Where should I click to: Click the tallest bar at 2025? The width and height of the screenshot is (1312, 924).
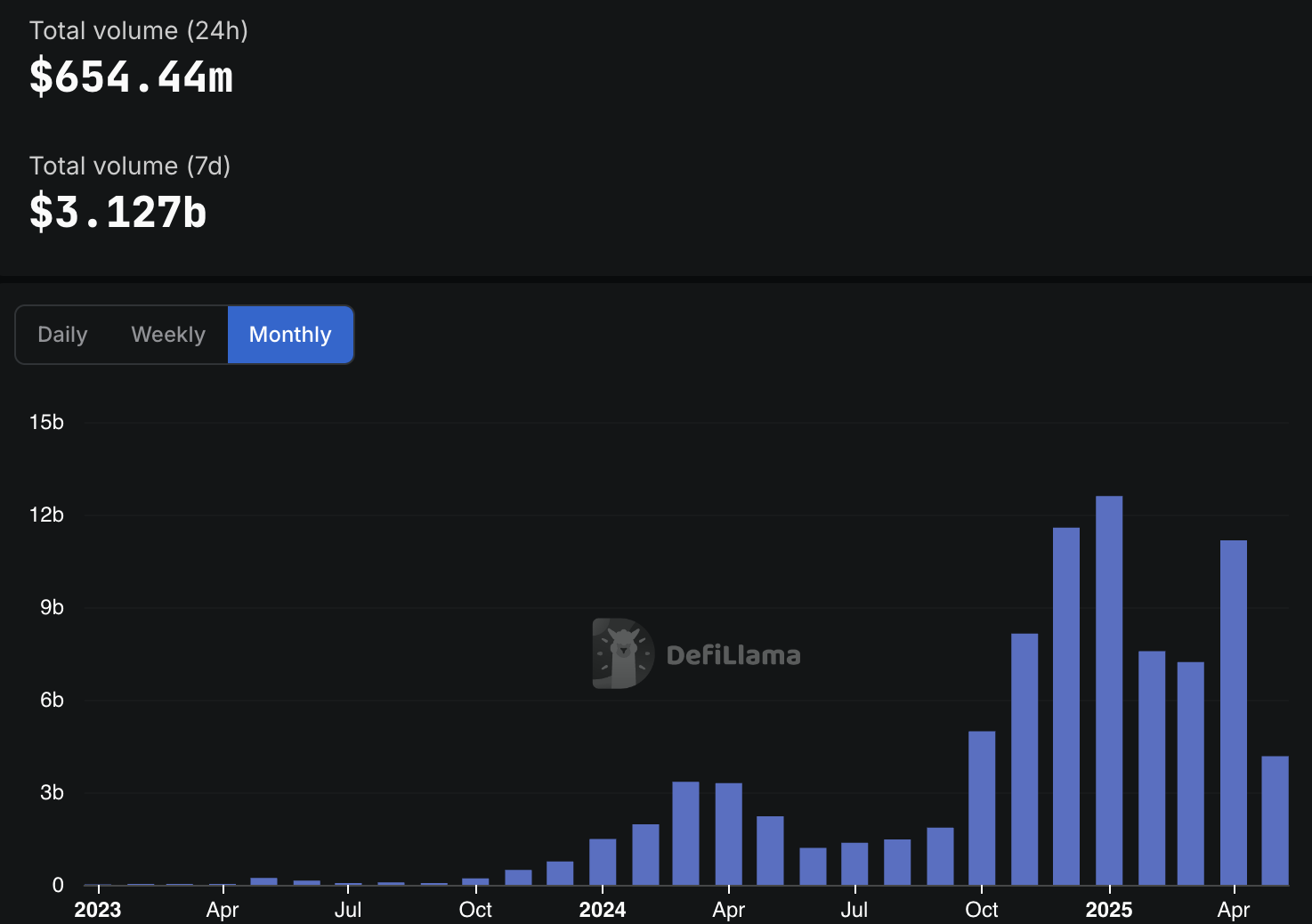[x=1109, y=691]
